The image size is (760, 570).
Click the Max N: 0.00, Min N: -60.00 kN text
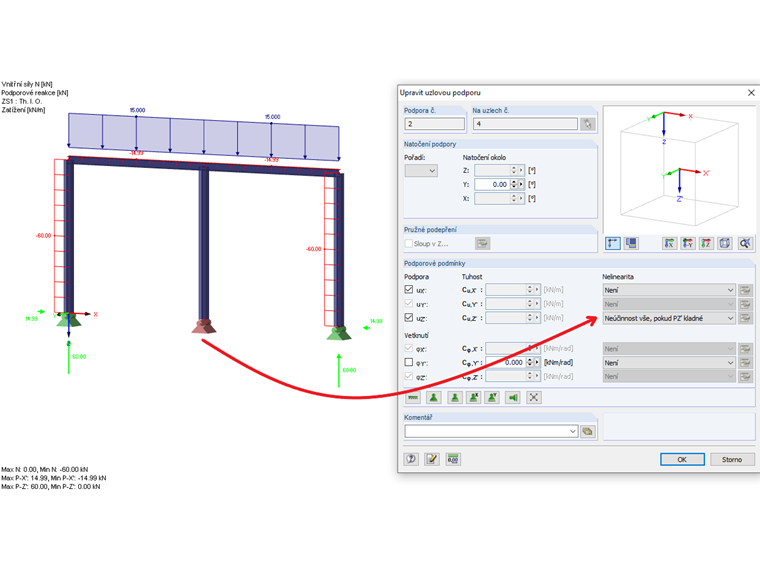tap(45, 470)
